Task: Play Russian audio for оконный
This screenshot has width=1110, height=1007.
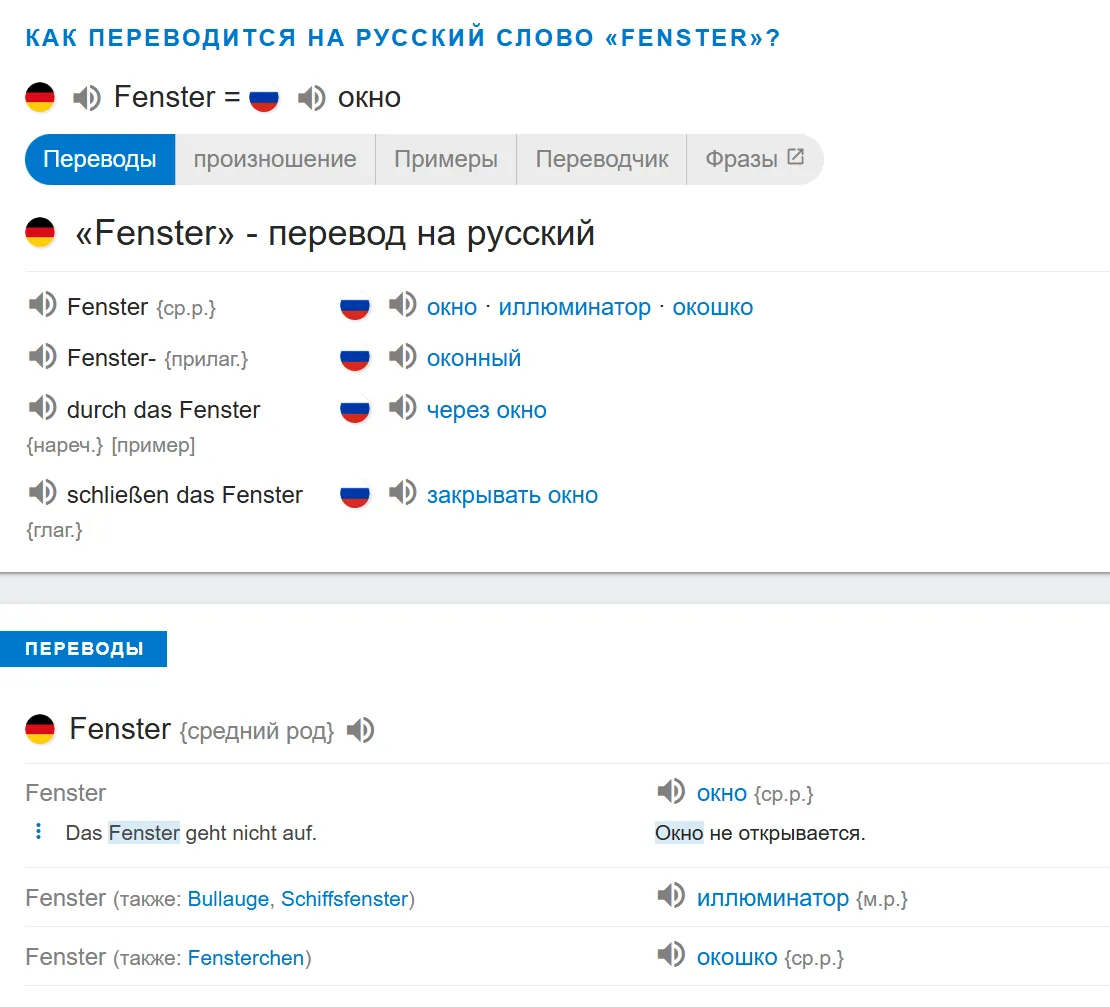Action: pyautogui.click(x=402, y=356)
